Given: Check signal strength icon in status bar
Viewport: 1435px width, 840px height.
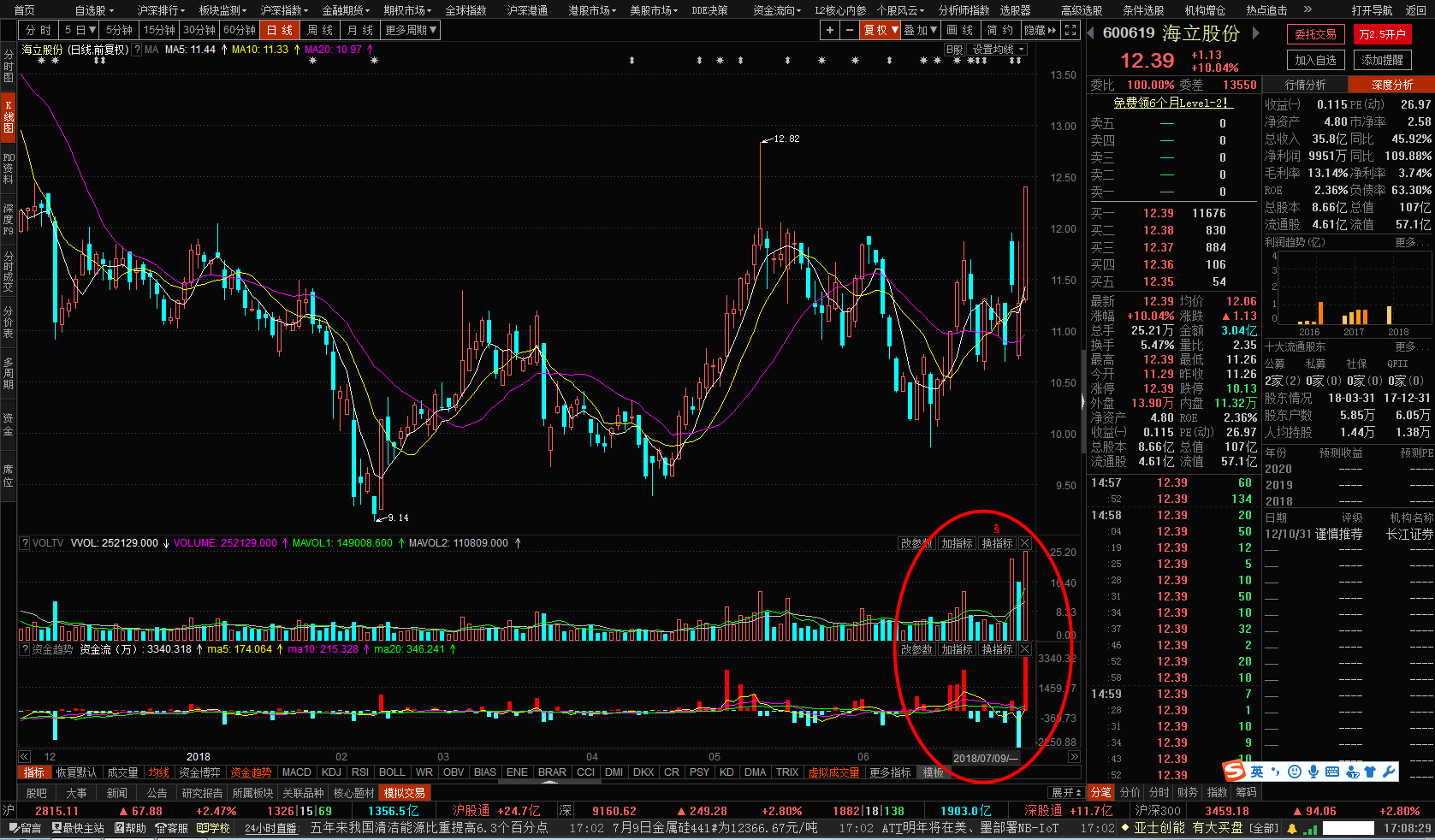Looking at the screenshot, I should (1311, 828).
